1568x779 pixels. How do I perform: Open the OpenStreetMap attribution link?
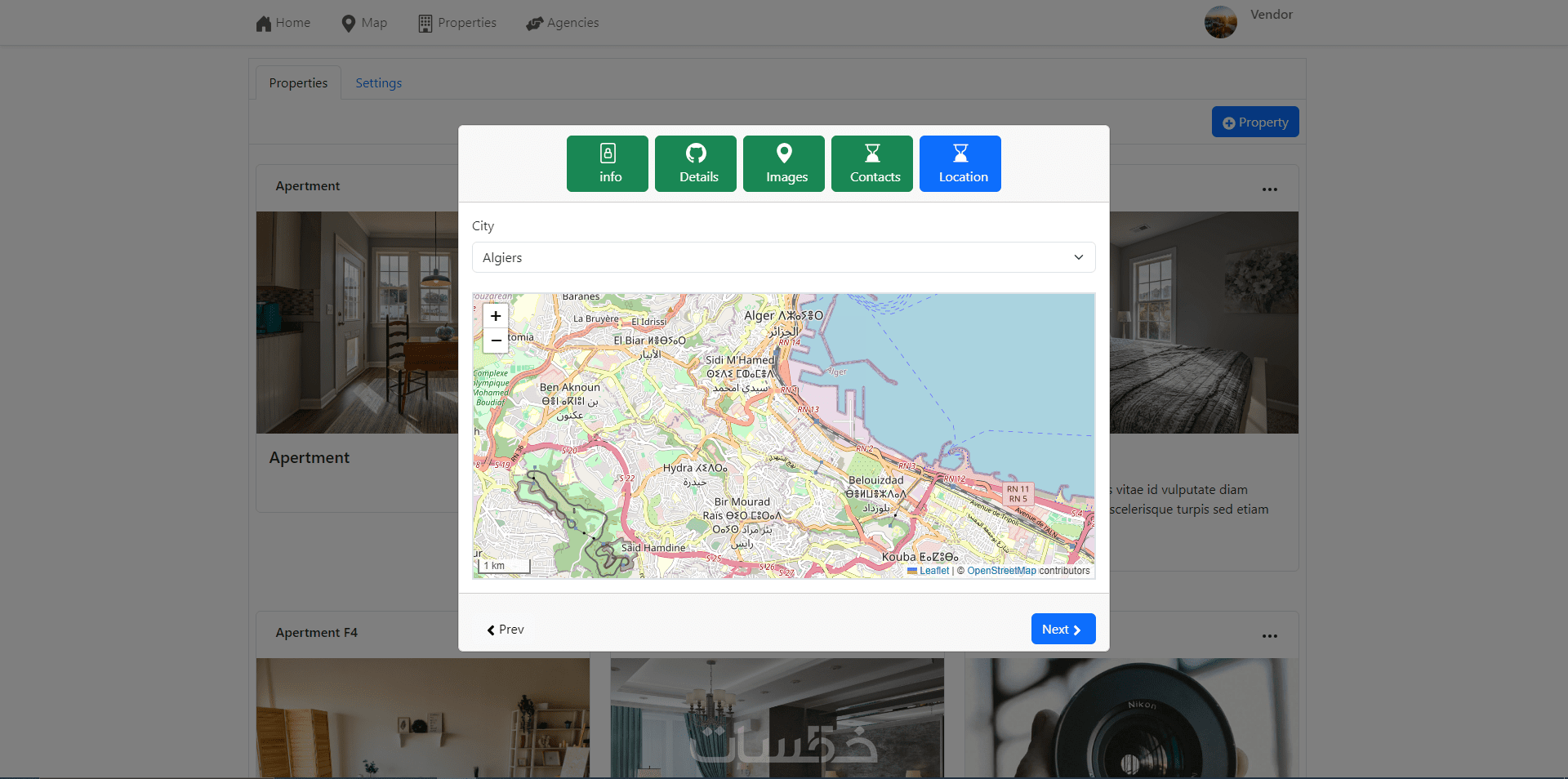point(1001,571)
